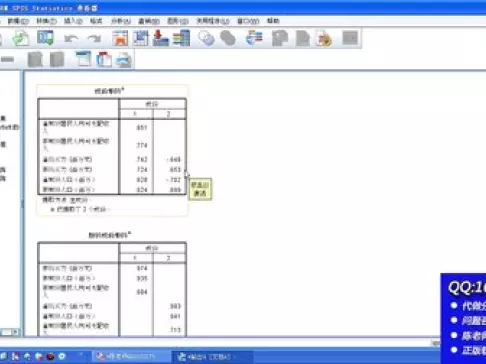Click the redo arrow in the toolbar
Viewport: 486px width, 364px height.
94,39
